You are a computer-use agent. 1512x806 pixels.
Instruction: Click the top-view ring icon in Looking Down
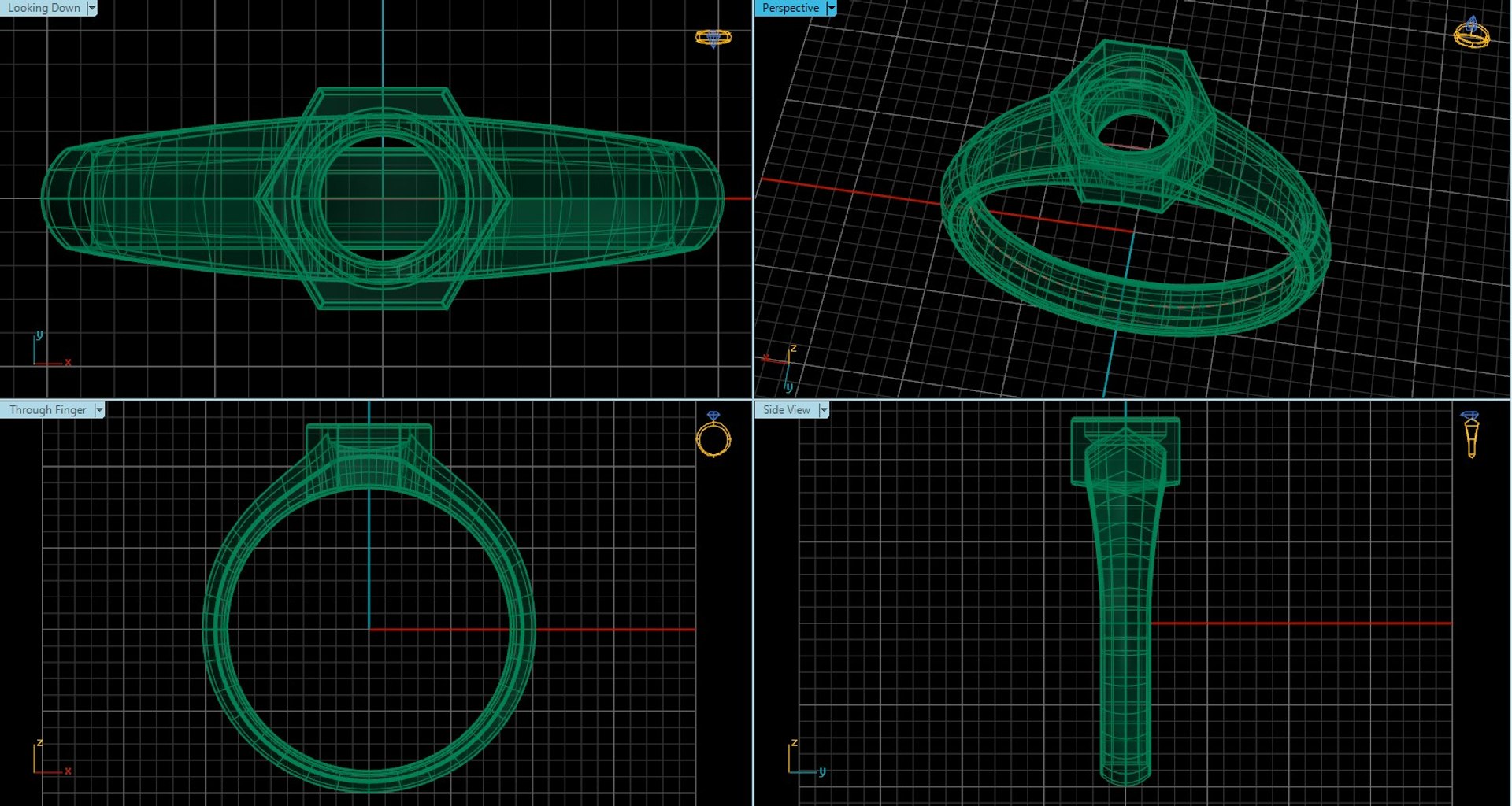(713, 38)
